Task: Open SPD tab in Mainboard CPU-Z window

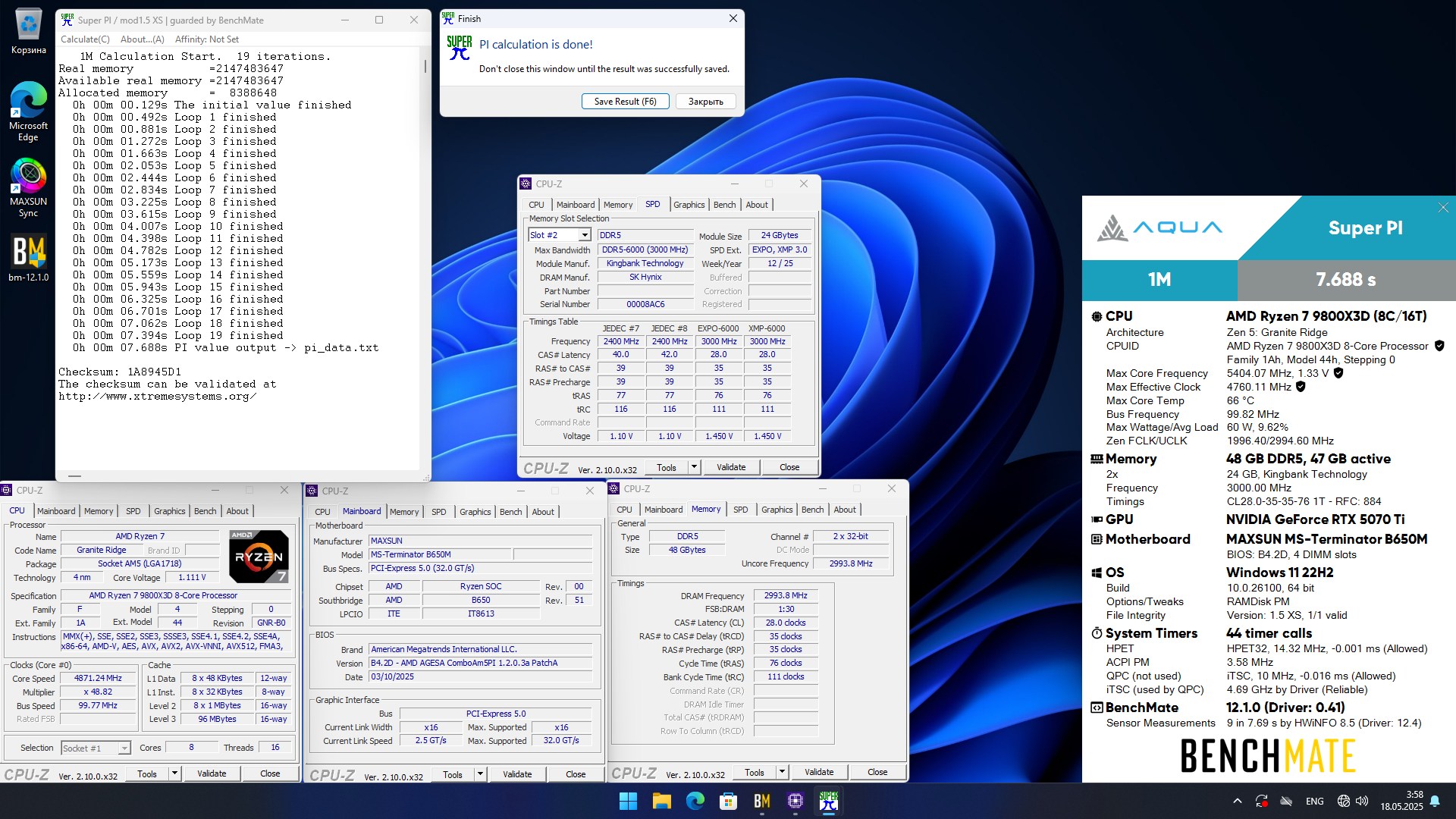Action: click(x=438, y=512)
